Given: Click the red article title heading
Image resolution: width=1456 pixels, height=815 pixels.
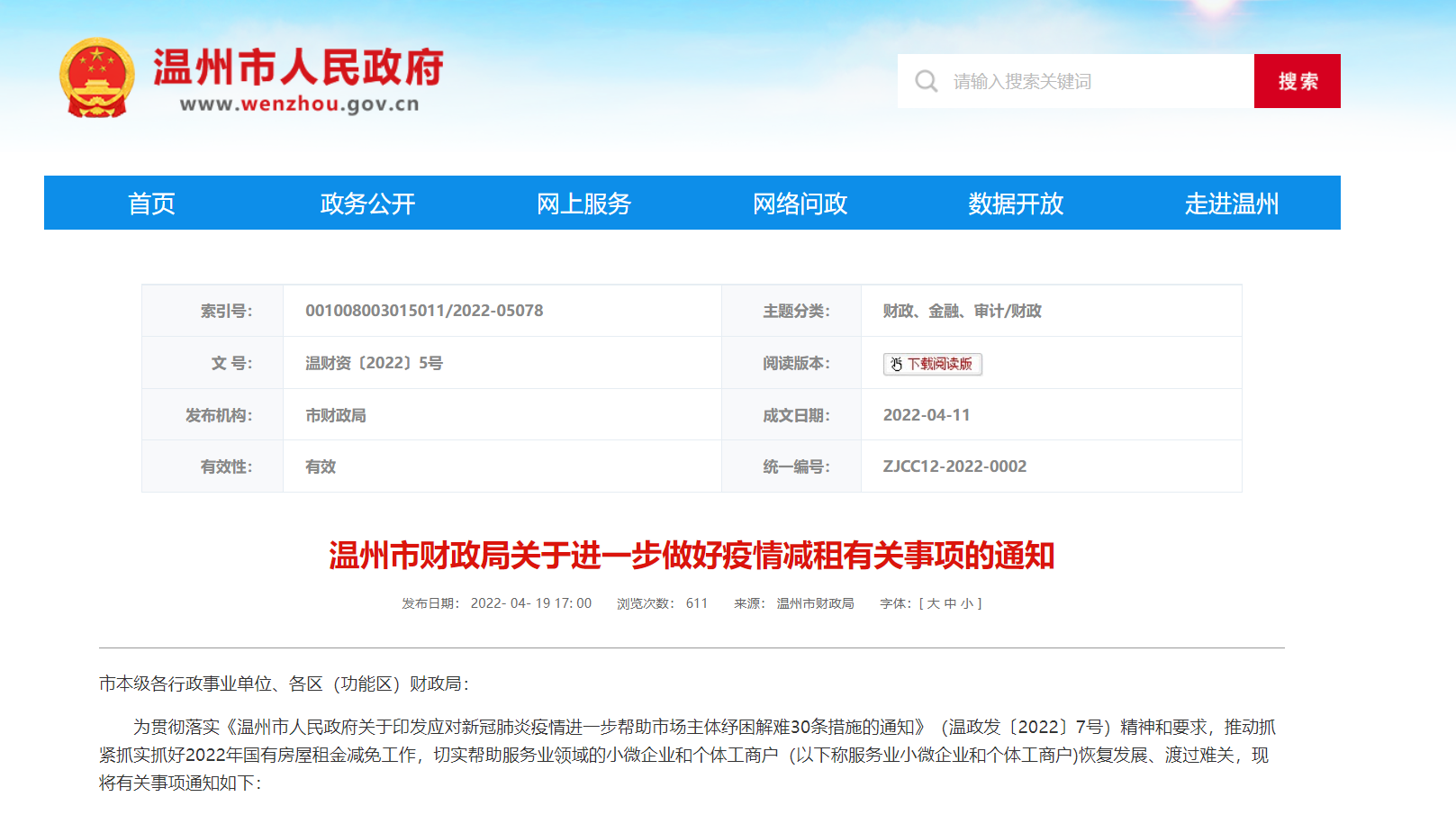Looking at the screenshot, I should [x=692, y=556].
